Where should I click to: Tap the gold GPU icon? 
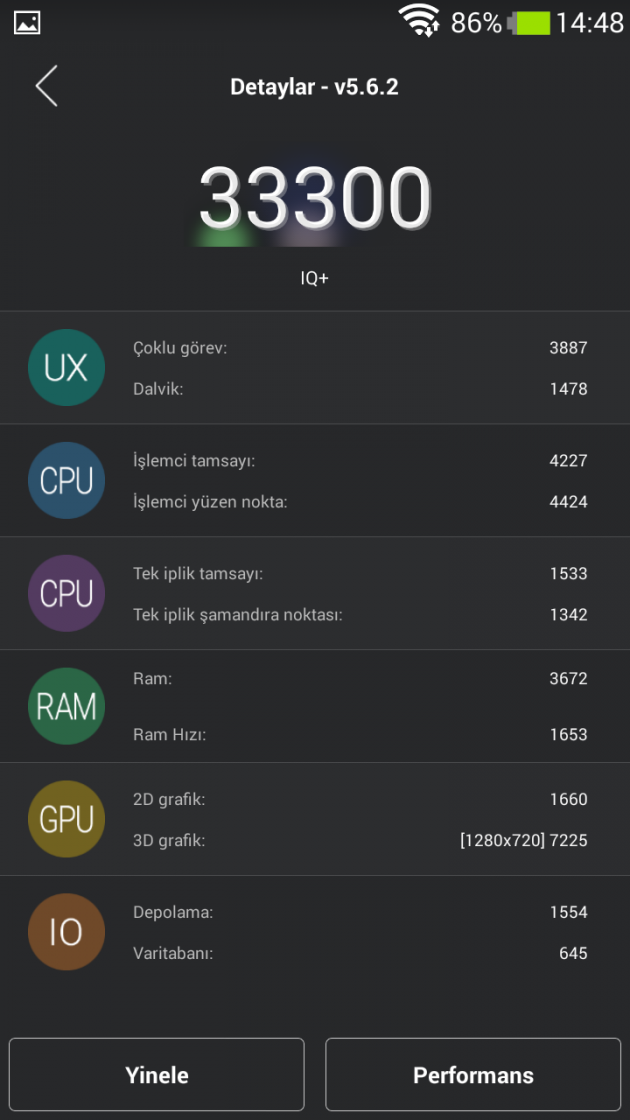66,819
